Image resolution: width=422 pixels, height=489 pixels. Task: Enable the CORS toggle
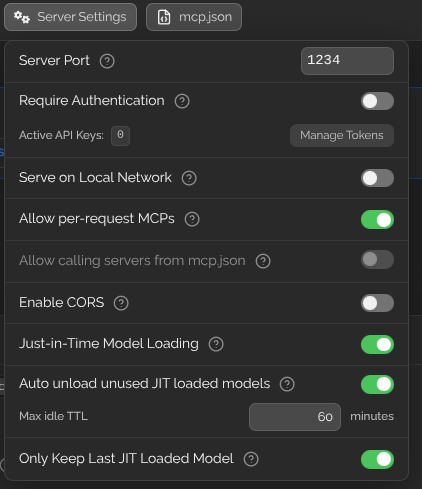[377, 303]
